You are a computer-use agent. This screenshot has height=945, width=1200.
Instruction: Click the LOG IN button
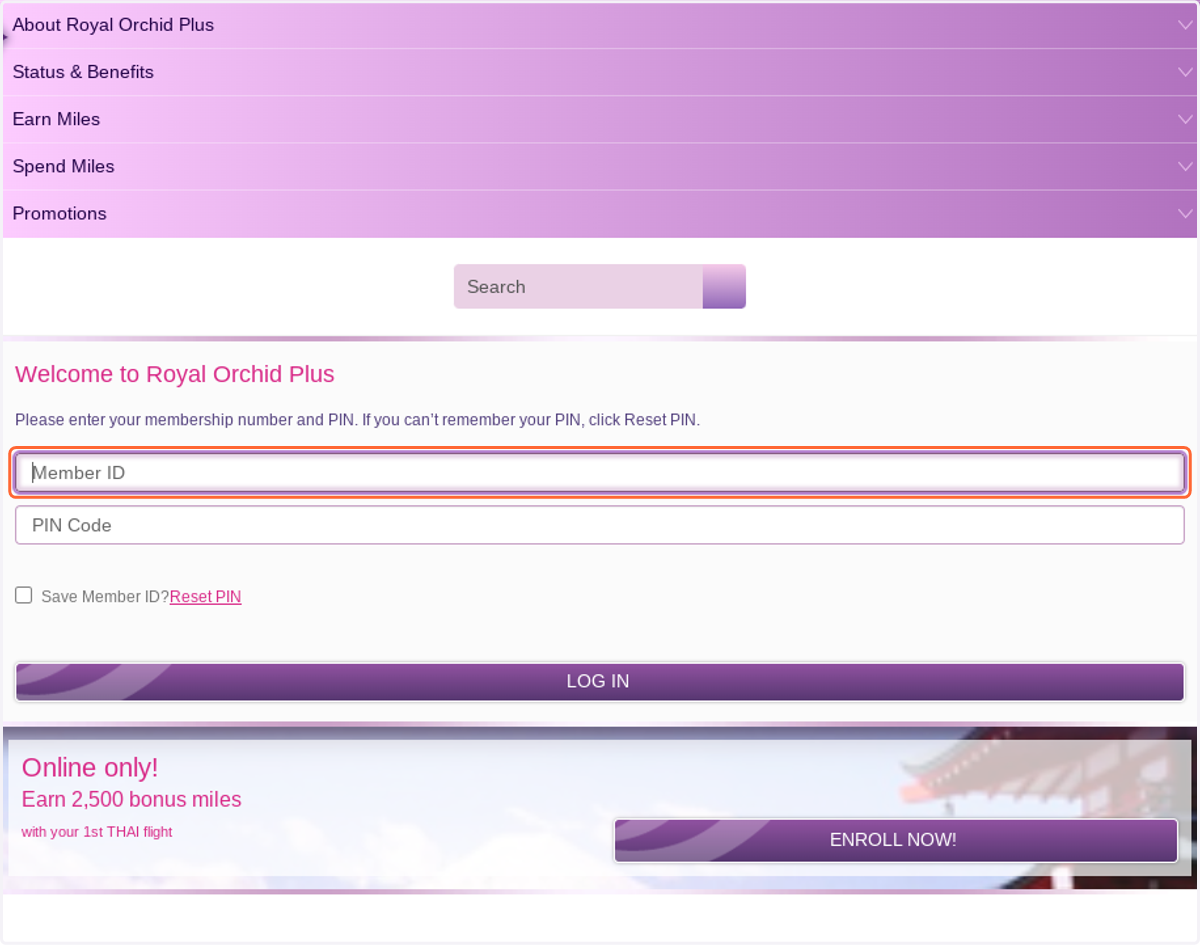coord(600,682)
